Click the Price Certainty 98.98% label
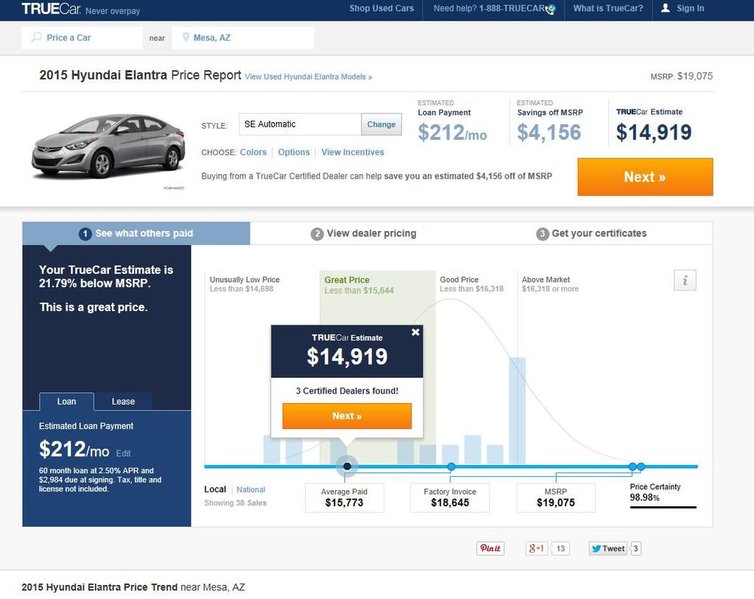The height and width of the screenshot is (599, 754). (655, 492)
